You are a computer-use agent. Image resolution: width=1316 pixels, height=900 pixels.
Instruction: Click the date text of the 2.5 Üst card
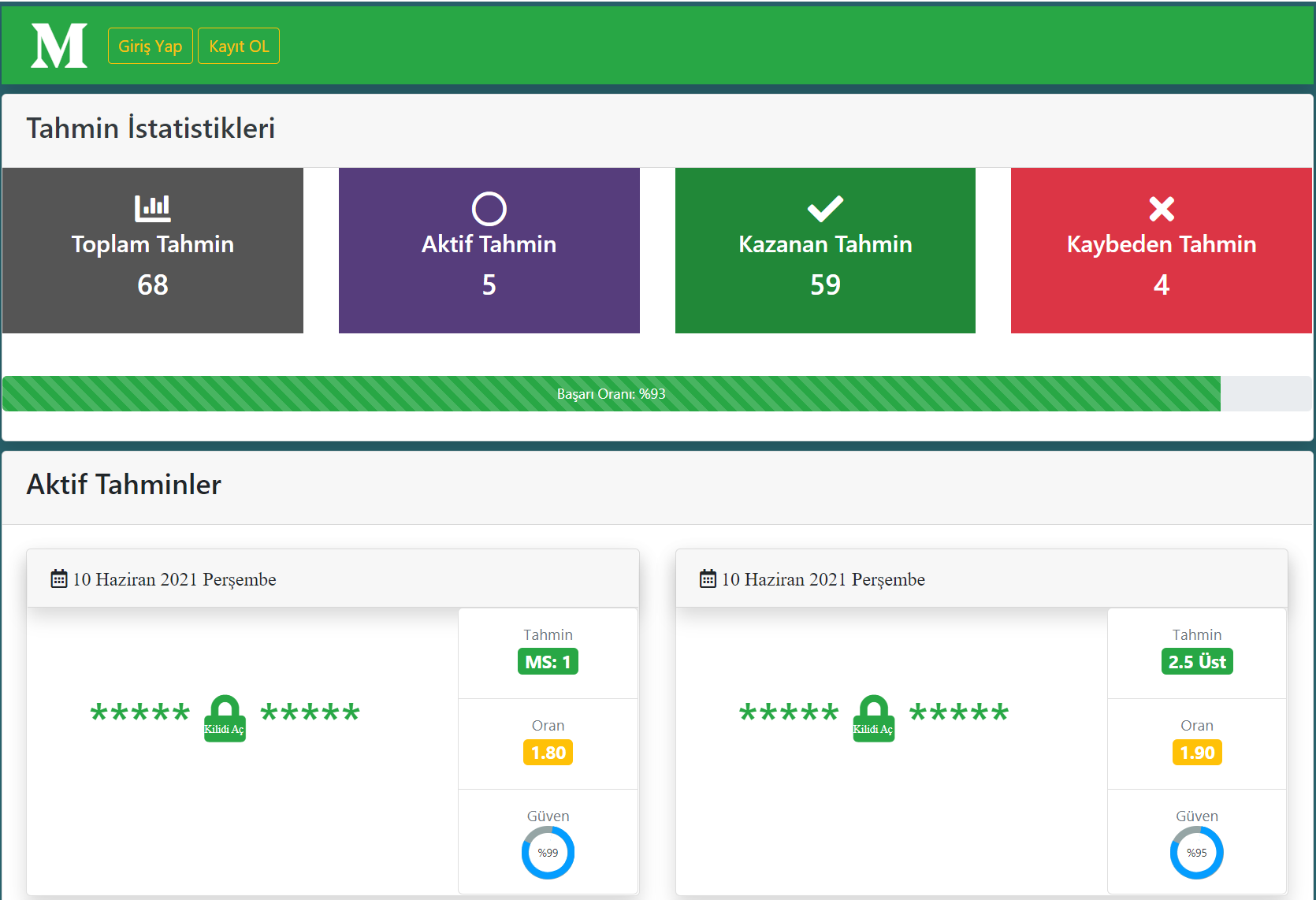tap(823, 579)
